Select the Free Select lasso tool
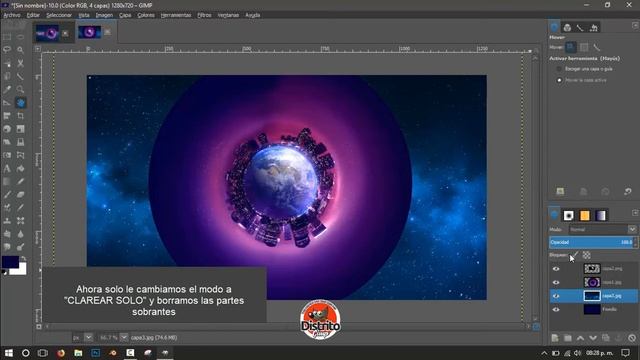The width and height of the screenshot is (640, 360). click(7, 50)
